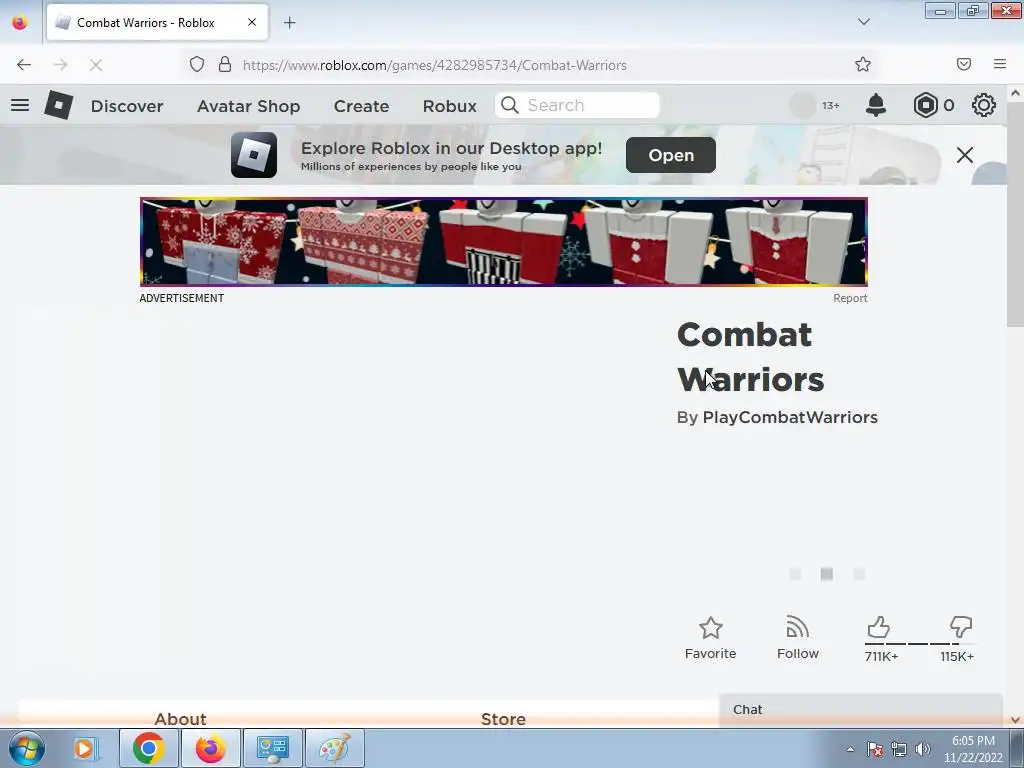Click the Action Center flag icon

(x=875, y=749)
